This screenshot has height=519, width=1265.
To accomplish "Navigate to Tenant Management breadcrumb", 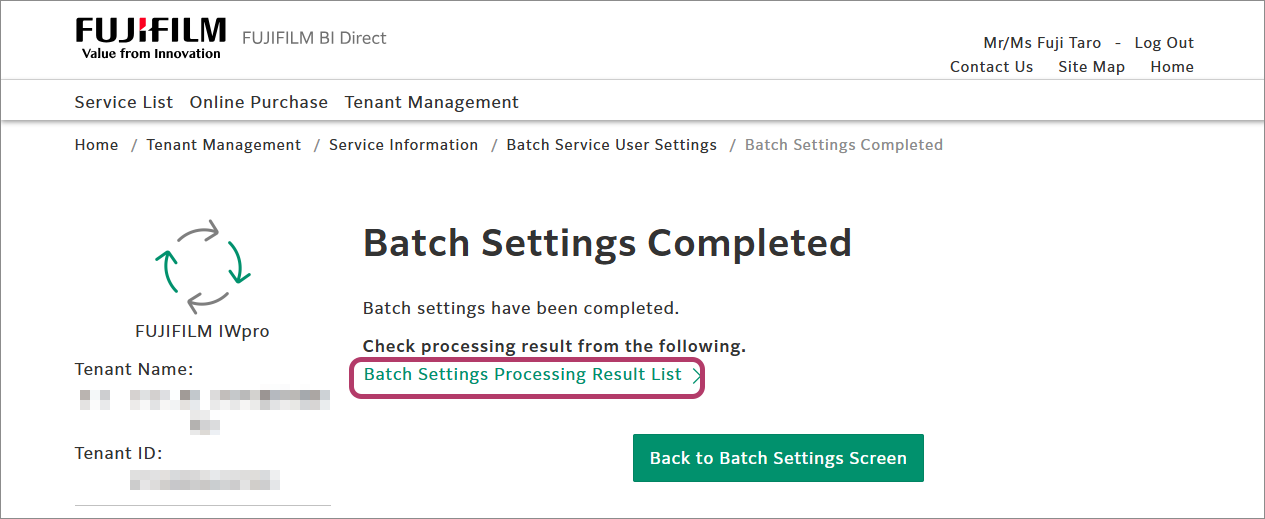I will click(x=223, y=145).
